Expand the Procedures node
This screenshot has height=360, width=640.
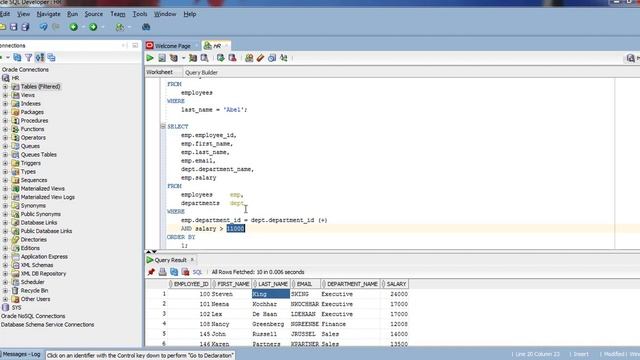click(5, 121)
